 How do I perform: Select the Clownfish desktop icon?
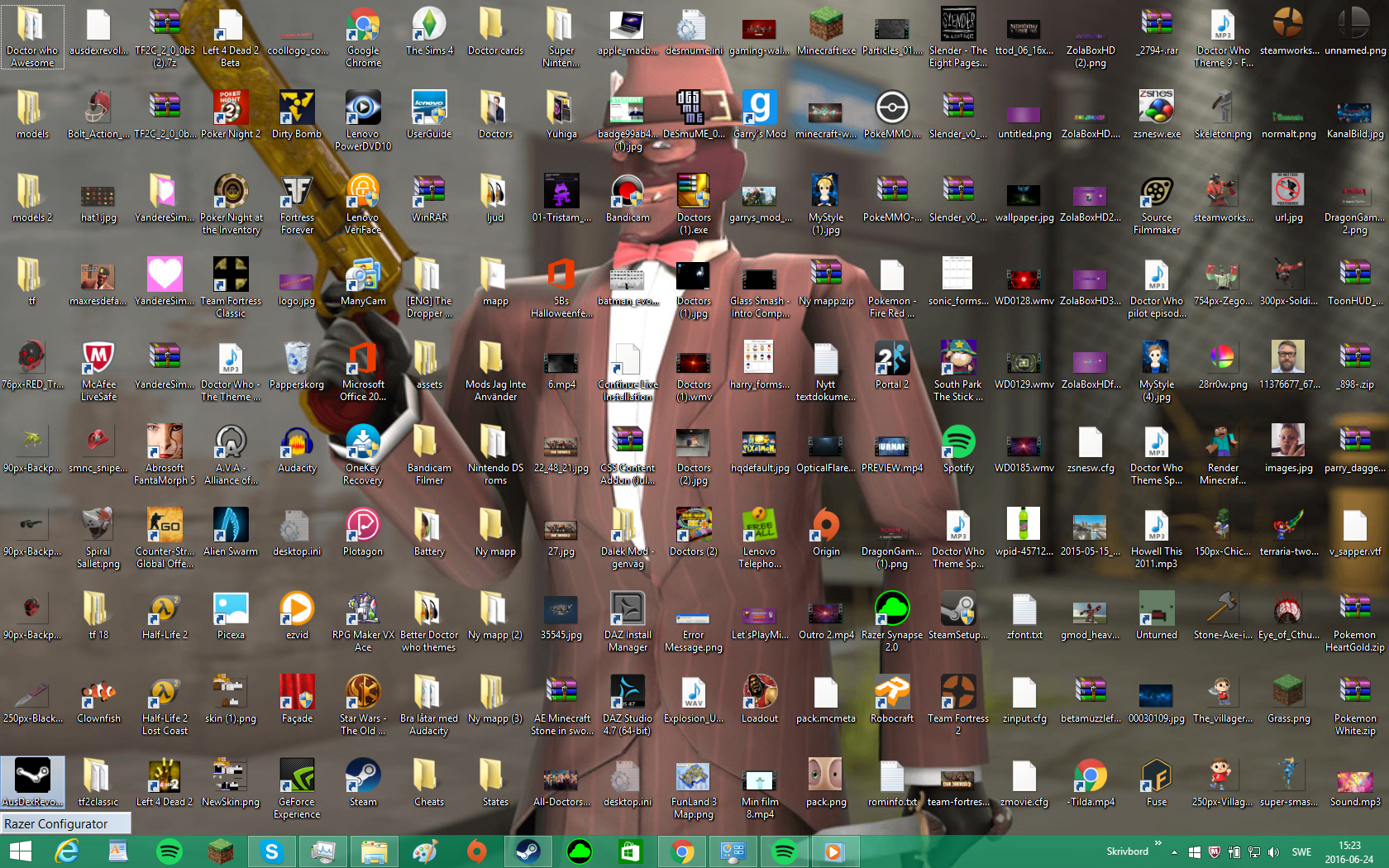pos(98,699)
